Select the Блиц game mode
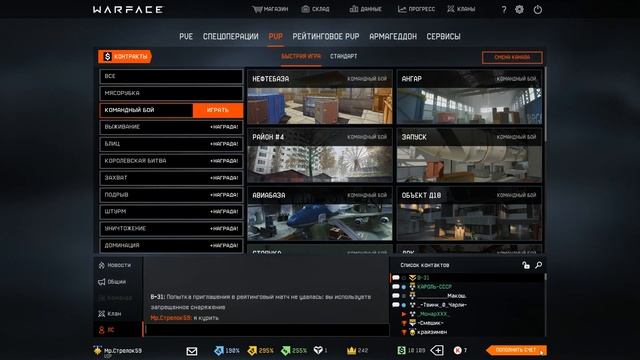Screen dimensions: 640x360 click(171, 144)
